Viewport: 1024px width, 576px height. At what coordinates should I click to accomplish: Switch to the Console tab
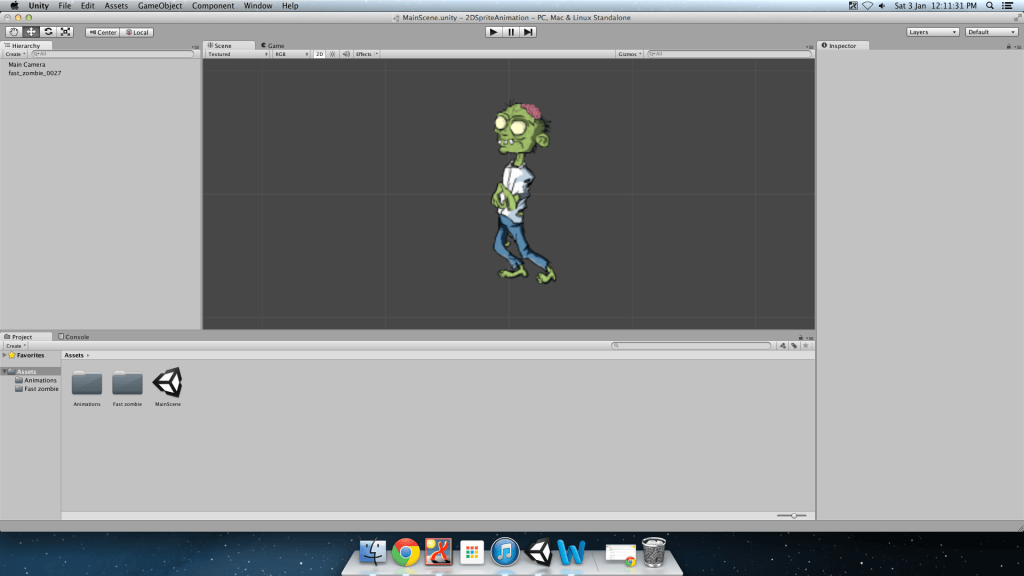74,337
